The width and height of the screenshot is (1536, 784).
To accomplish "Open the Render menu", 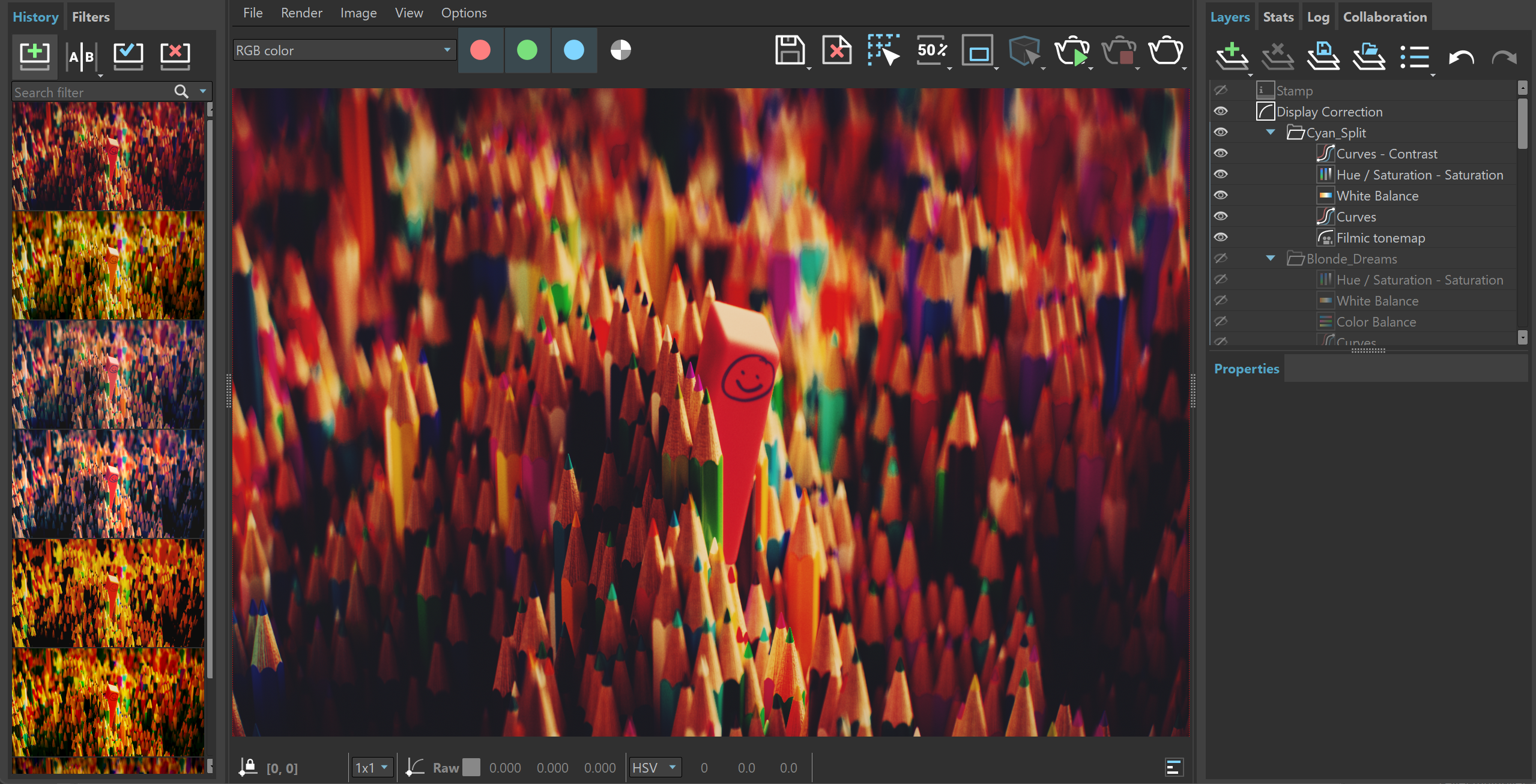I will tap(301, 13).
